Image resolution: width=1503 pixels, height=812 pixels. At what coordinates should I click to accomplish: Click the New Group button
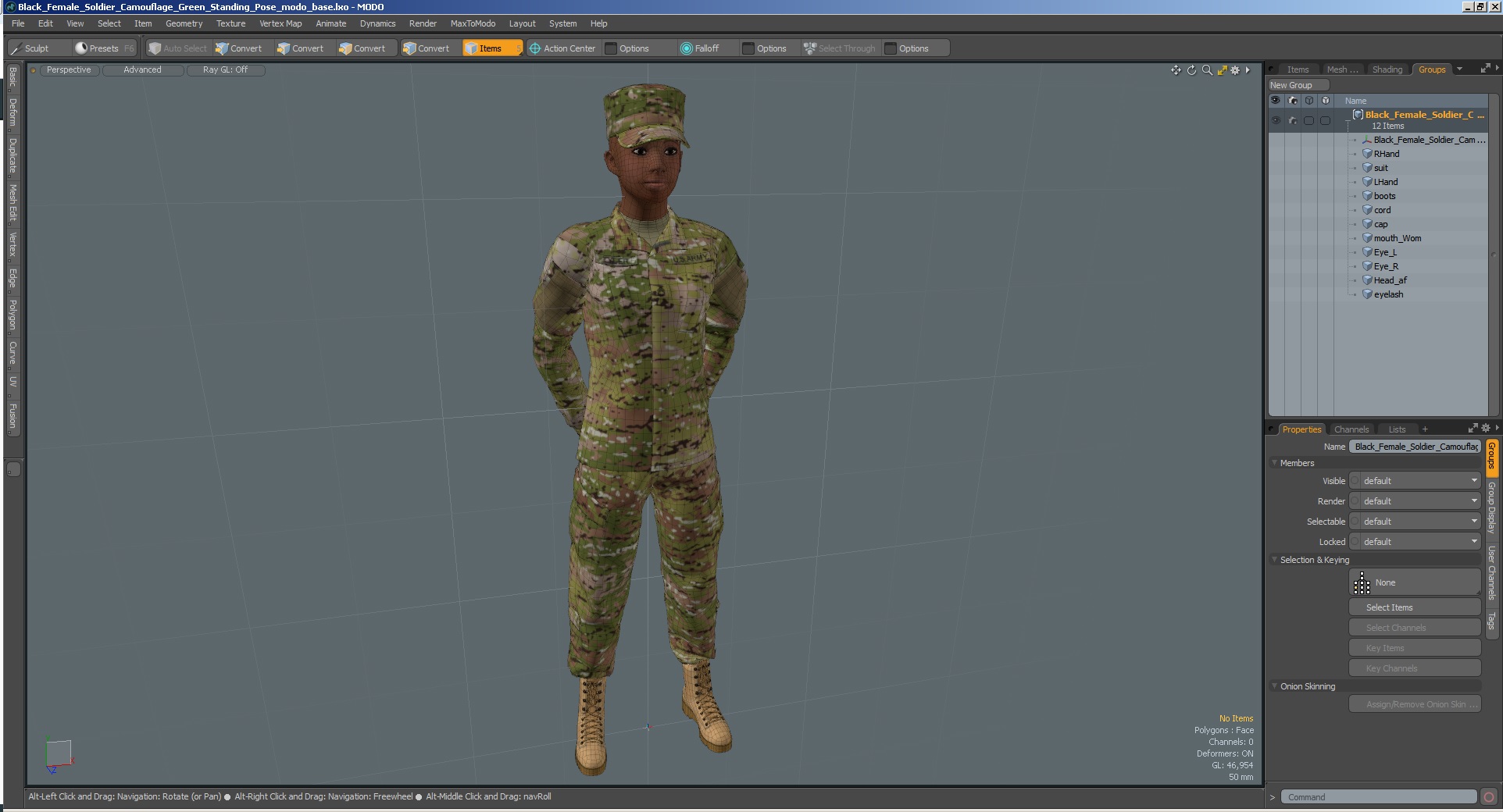click(x=1298, y=85)
